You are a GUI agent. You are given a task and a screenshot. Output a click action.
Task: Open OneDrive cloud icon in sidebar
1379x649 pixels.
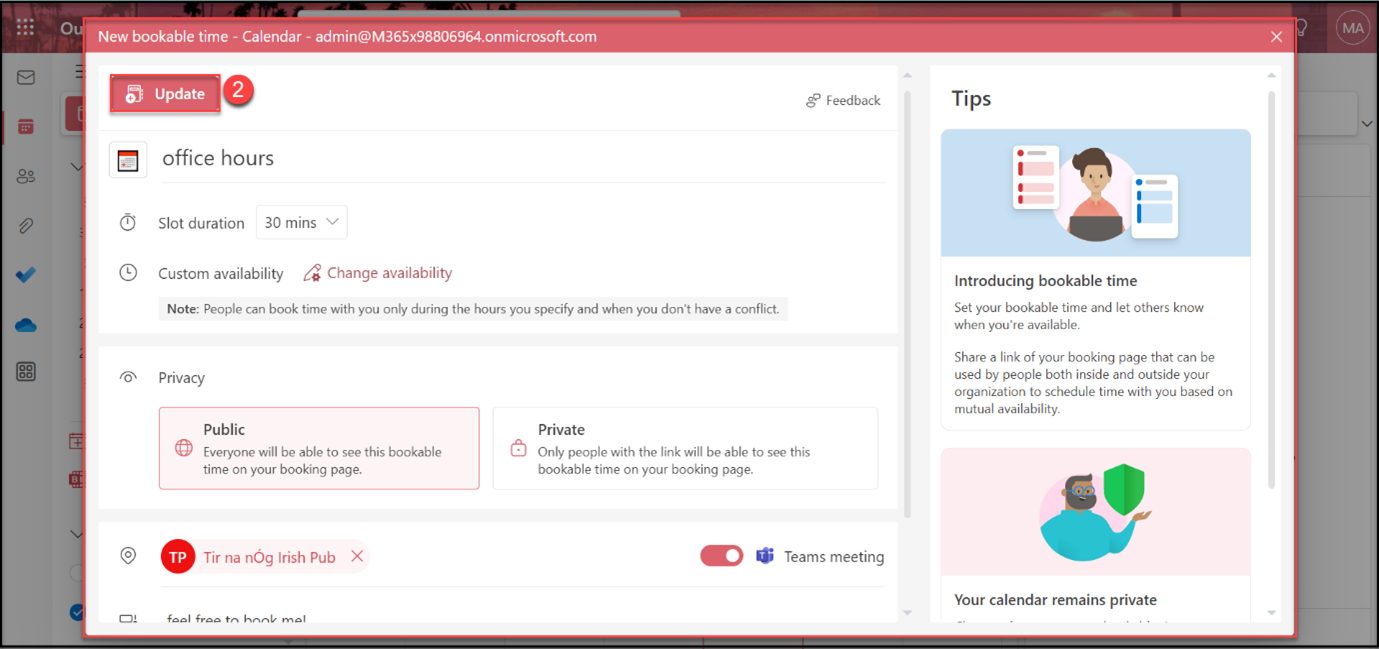26,325
